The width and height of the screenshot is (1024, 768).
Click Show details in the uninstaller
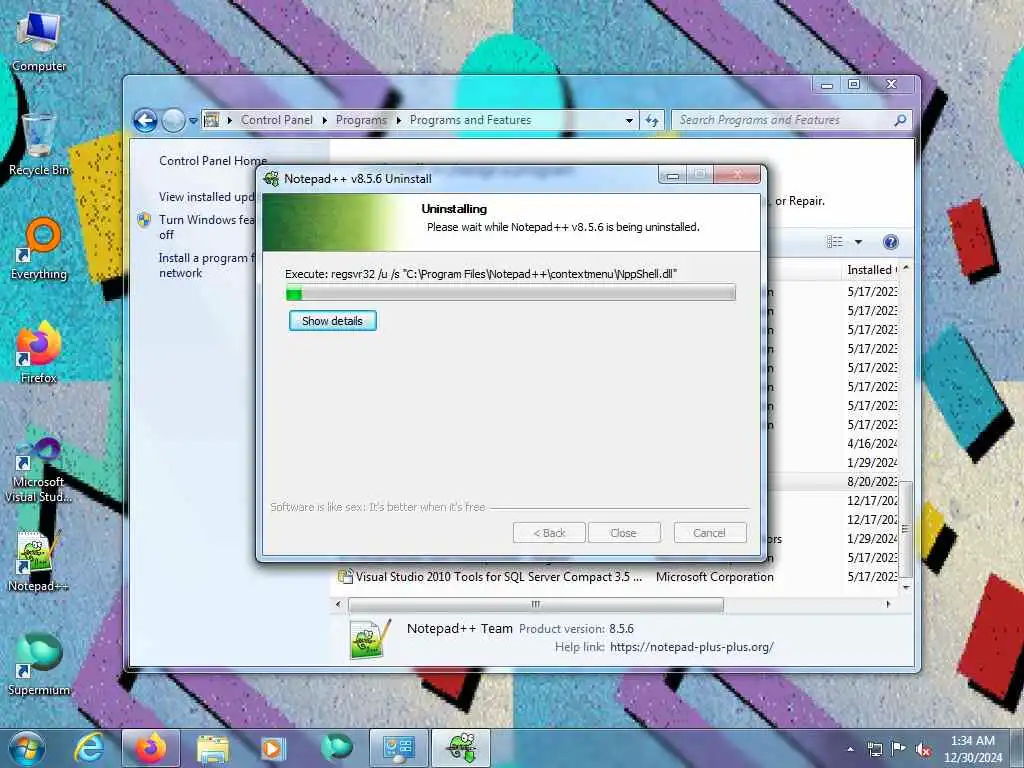pyautogui.click(x=332, y=321)
